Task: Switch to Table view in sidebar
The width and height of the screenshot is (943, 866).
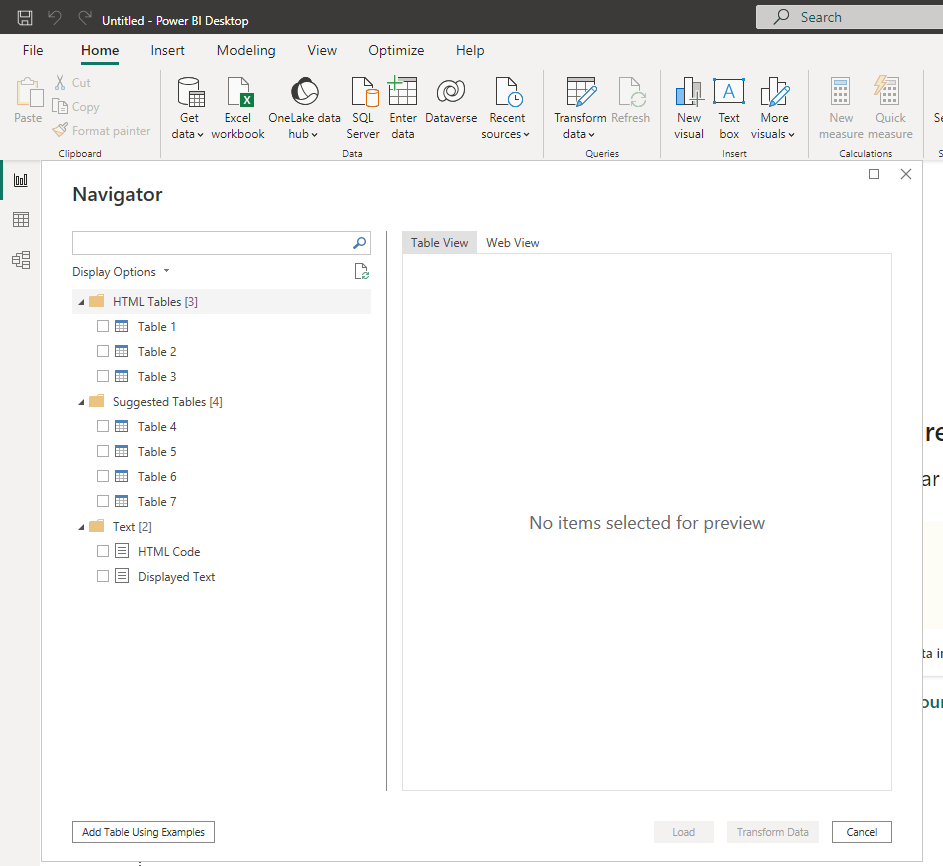Action: tap(21, 220)
